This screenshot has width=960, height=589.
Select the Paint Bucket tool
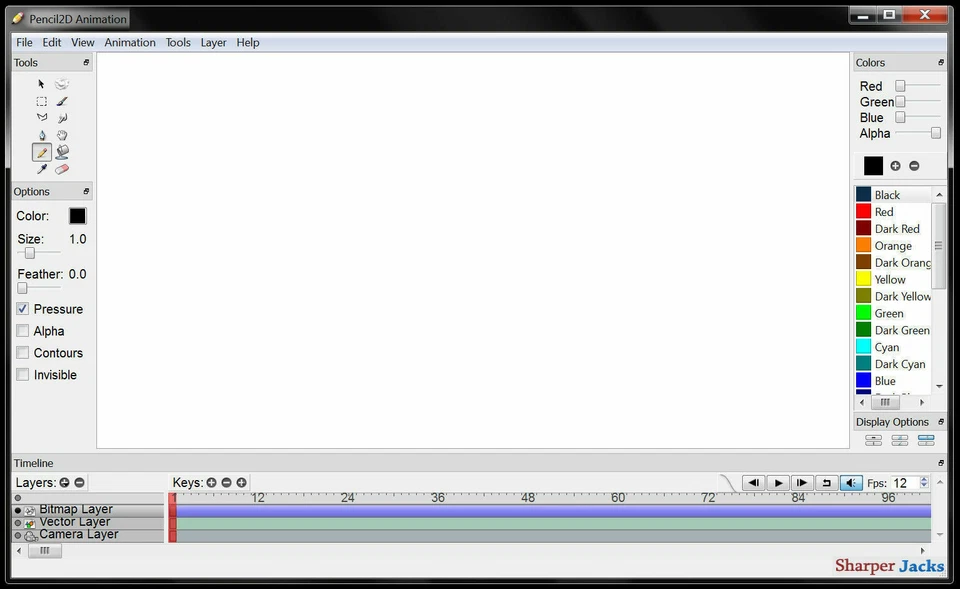[61, 152]
